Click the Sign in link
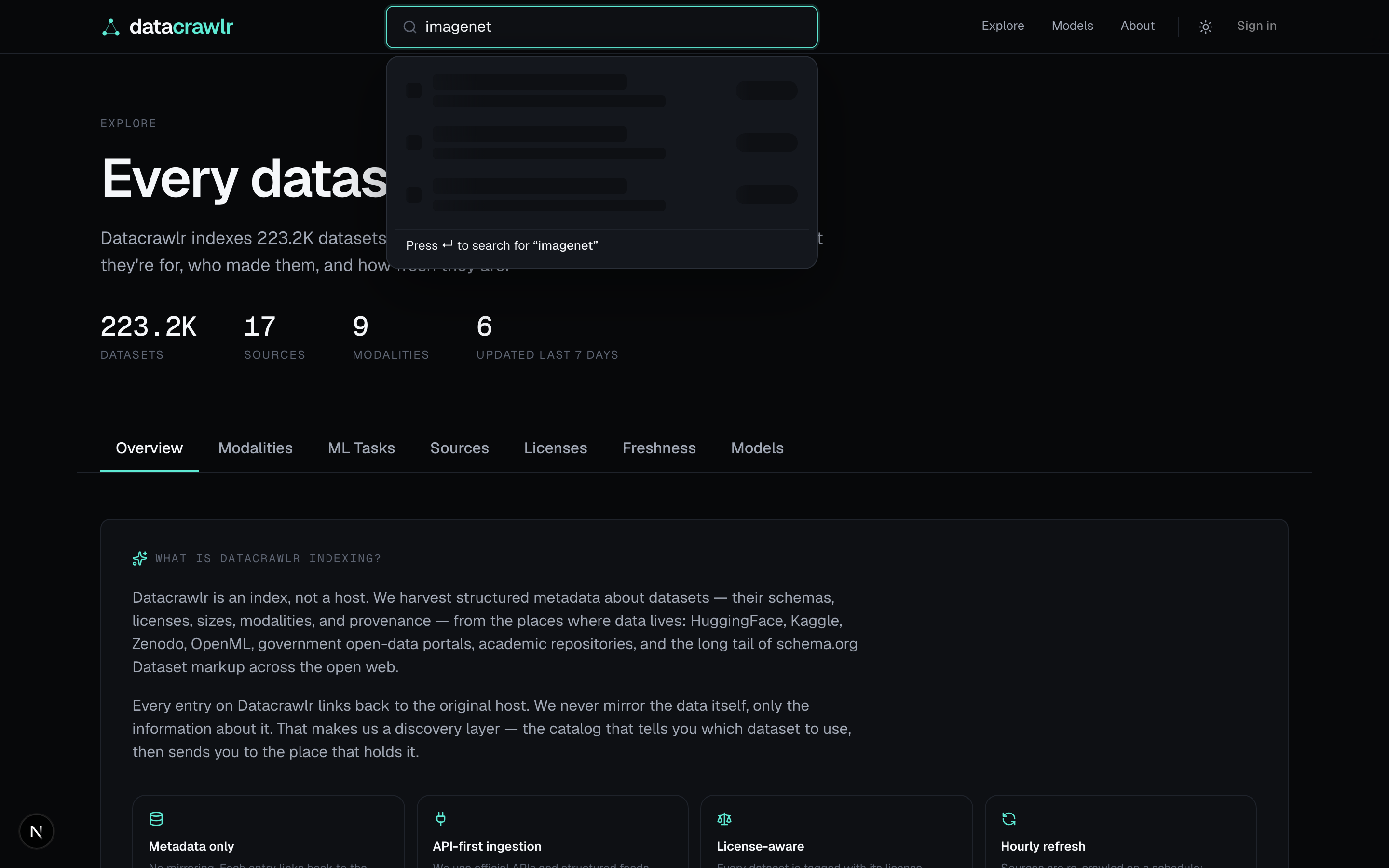The width and height of the screenshot is (1389, 868). tap(1256, 26)
